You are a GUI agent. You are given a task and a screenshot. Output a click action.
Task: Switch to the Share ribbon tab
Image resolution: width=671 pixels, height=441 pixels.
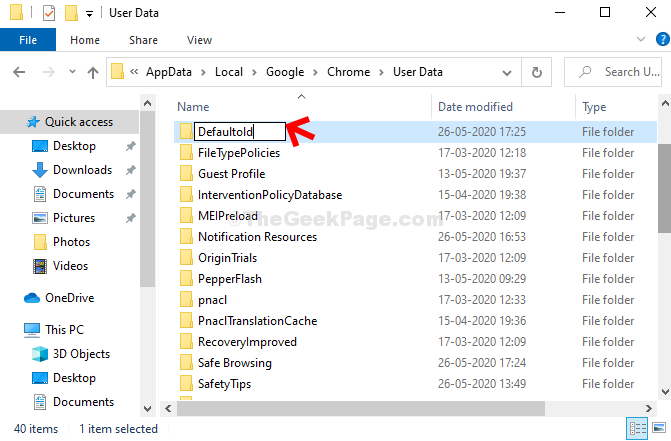pyautogui.click(x=143, y=40)
